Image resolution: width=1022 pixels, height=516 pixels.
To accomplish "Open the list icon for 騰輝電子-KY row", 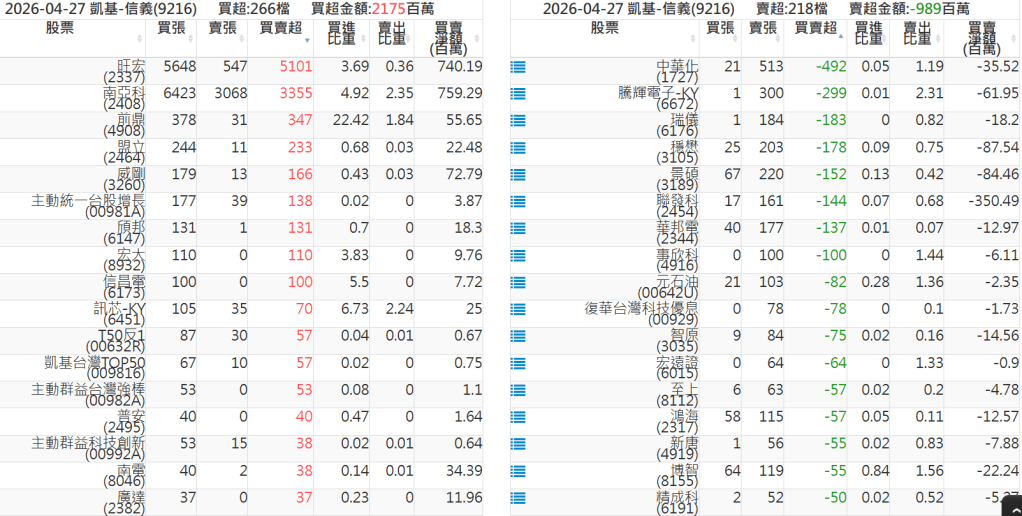I will coord(518,93).
